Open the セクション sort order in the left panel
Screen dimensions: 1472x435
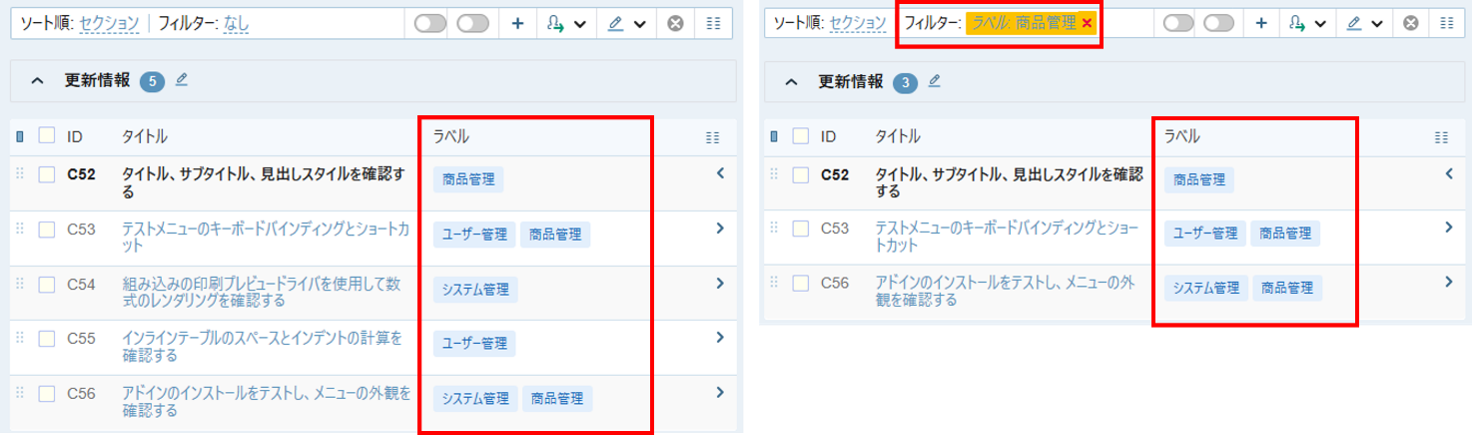[x=110, y=24]
